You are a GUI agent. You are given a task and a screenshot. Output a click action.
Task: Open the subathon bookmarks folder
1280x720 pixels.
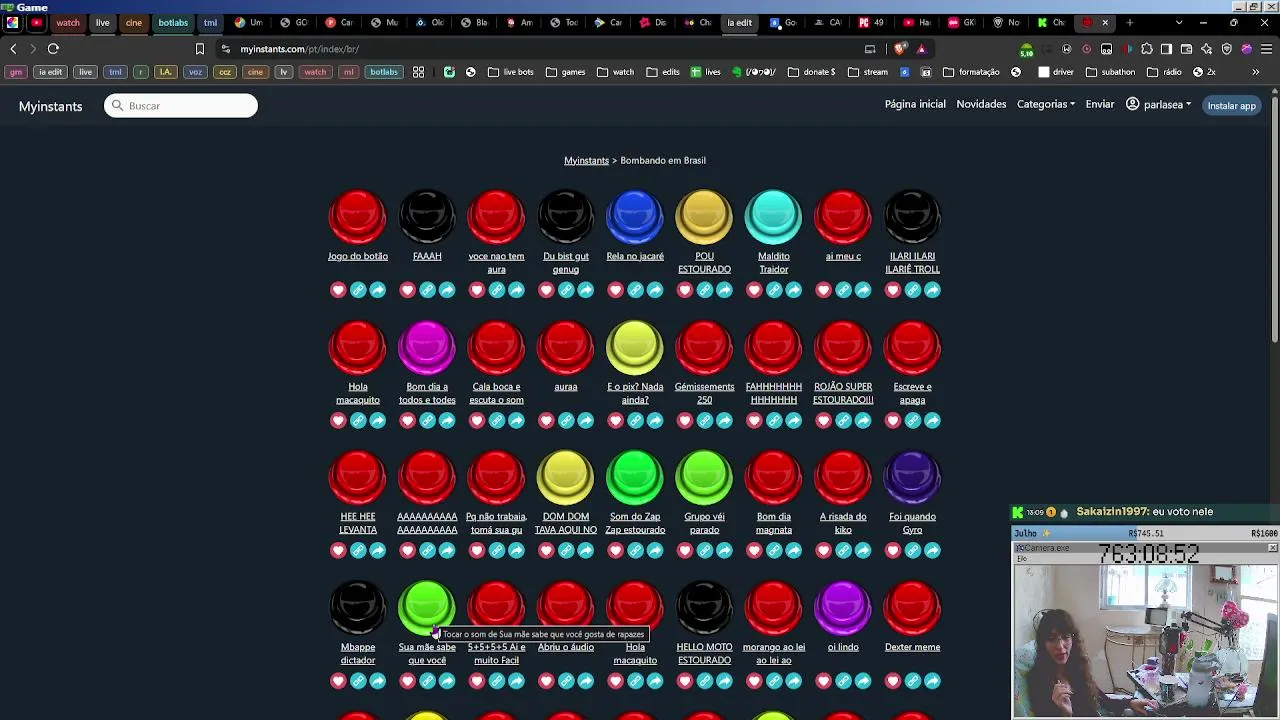pyautogui.click(x=1110, y=72)
